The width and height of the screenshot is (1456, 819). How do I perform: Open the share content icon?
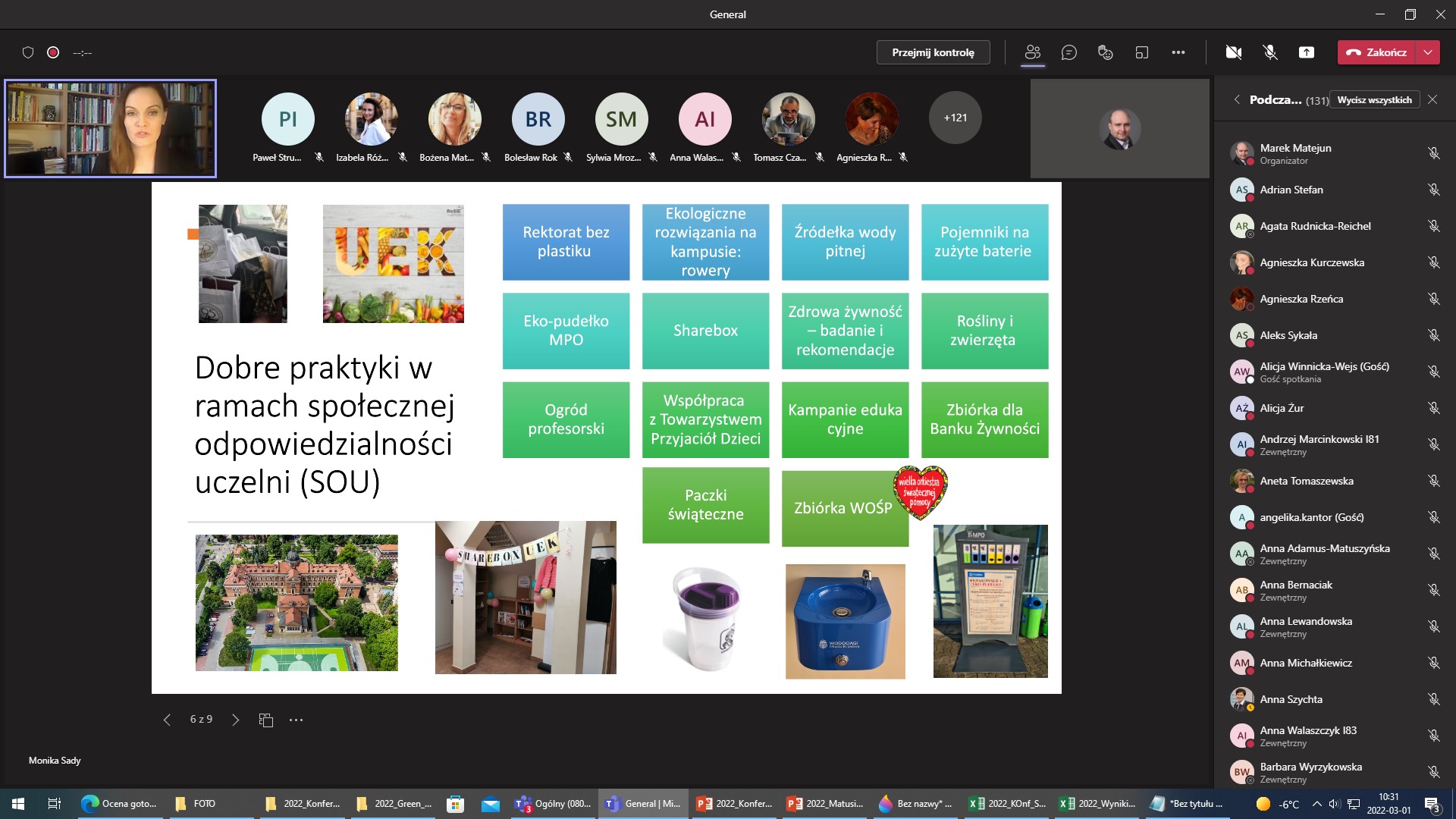click(x=1307, y=52)
